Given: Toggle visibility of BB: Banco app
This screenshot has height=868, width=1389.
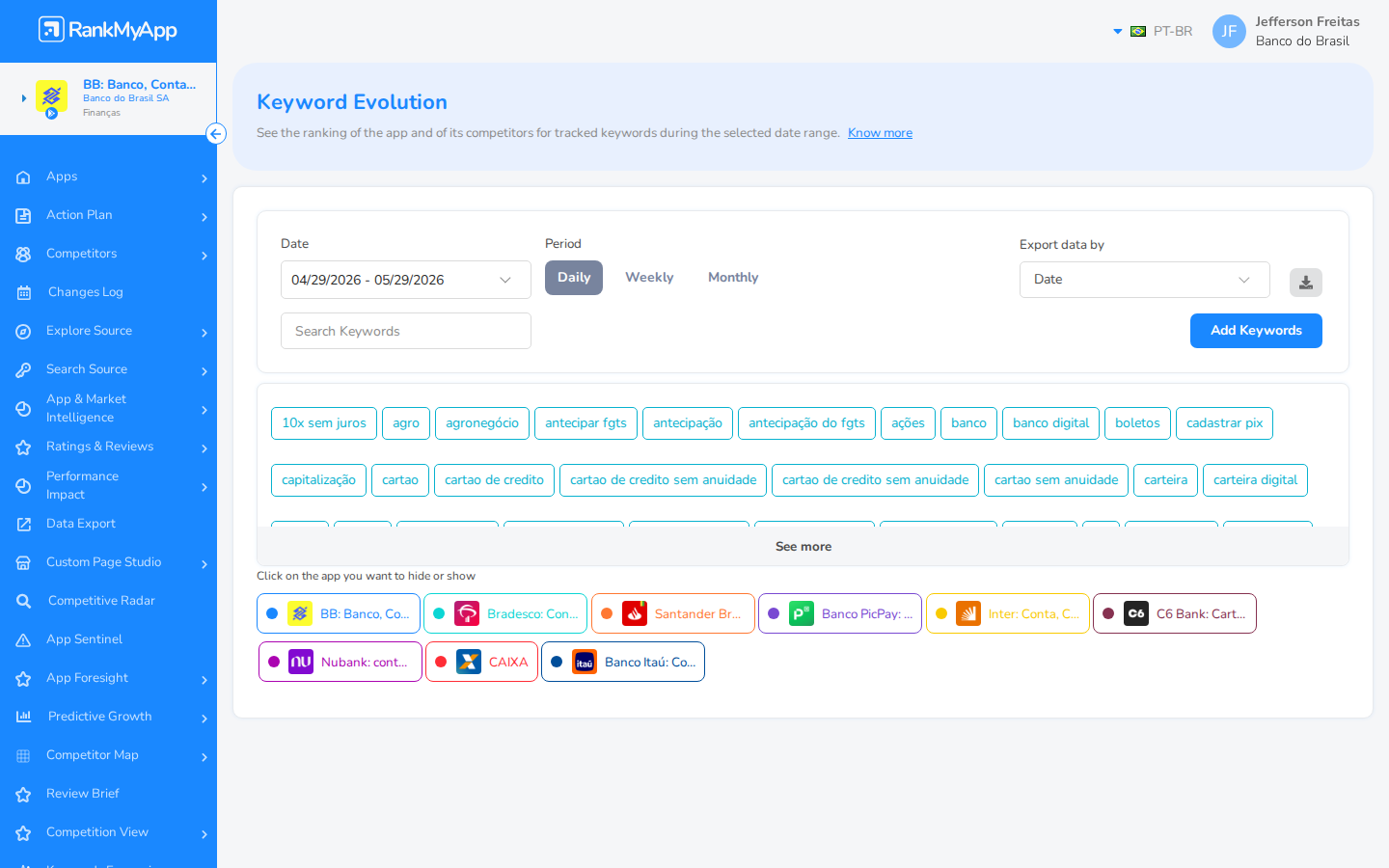Looking at the screenshot, I should pos(339,613).
